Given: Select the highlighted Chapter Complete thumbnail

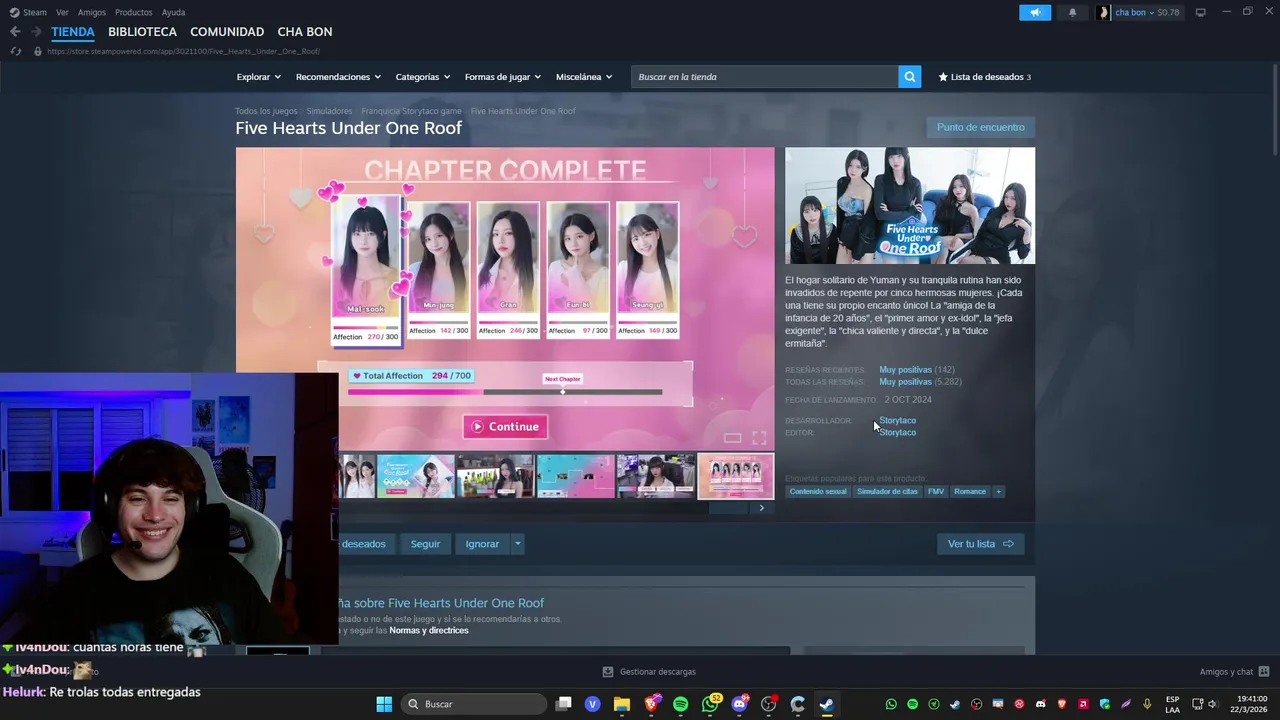Looking at the screenshot, I should click(736, 476).
